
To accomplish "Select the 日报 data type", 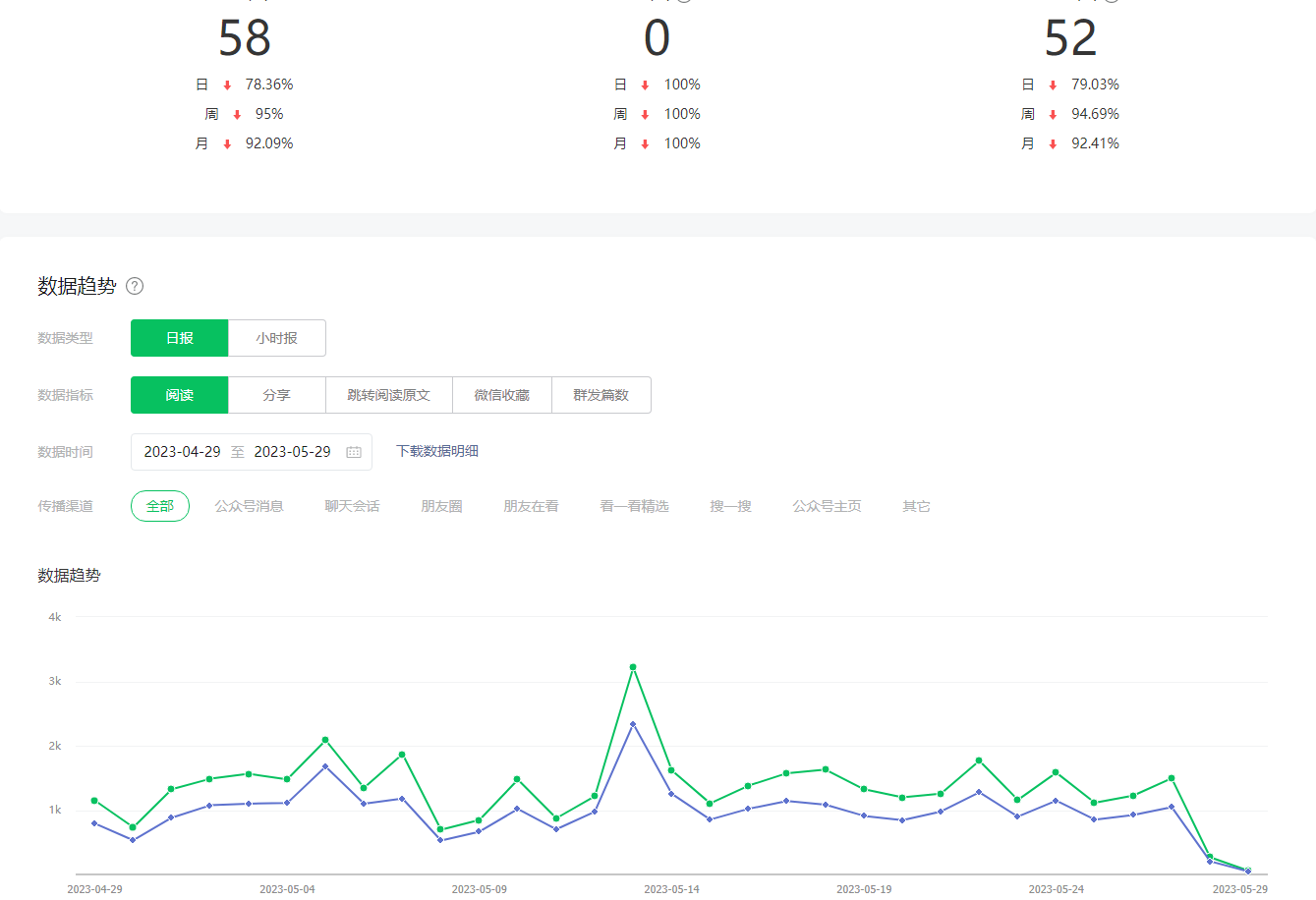I will point(180,338).
